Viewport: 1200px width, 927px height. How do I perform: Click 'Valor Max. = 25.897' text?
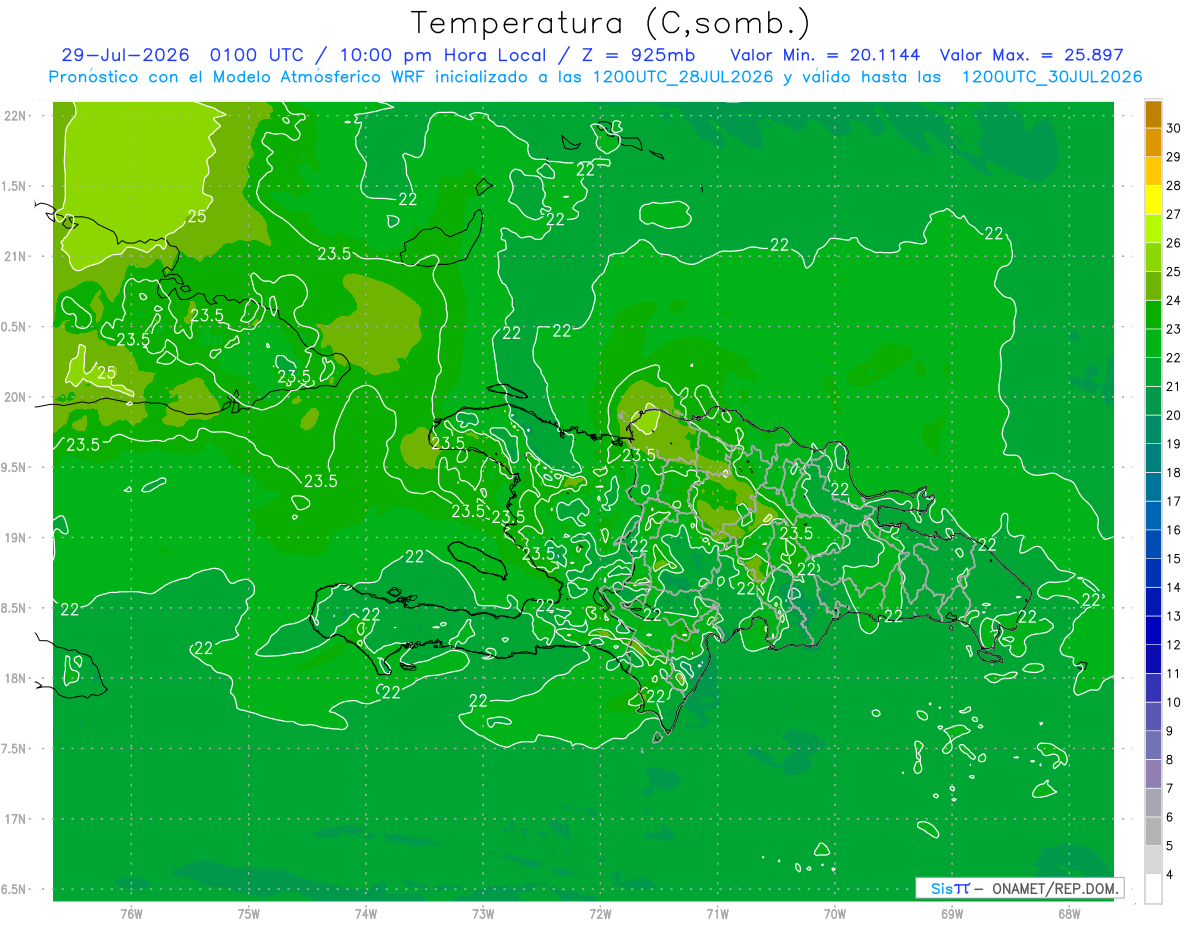[1031, 55]
